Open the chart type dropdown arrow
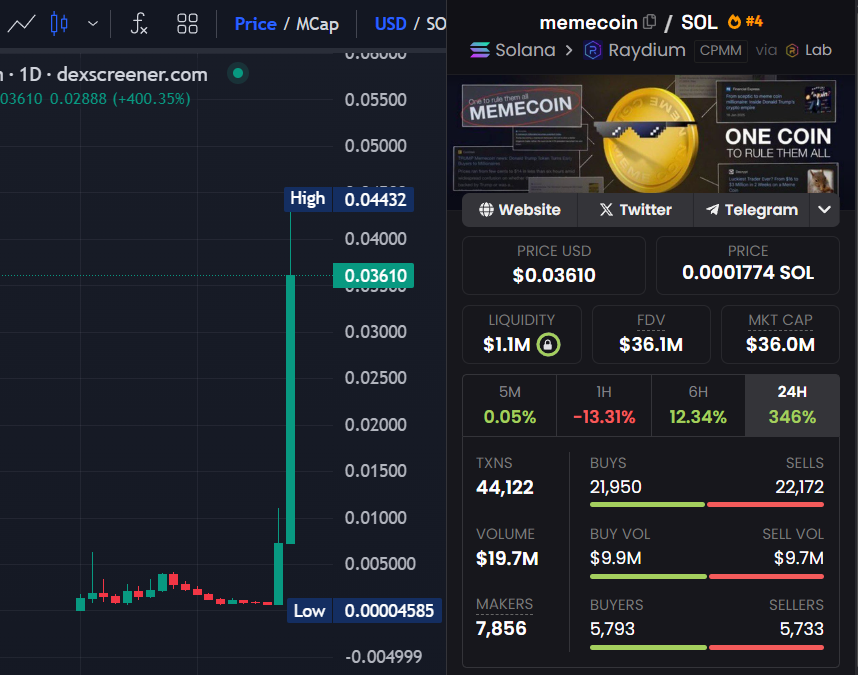 tap(93, 24)
